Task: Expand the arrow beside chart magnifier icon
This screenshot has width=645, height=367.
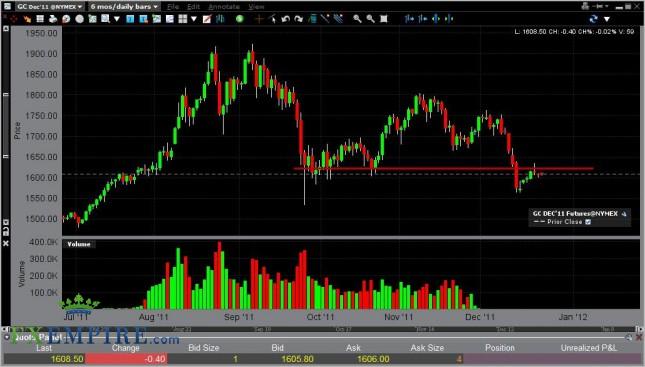Action: (117, 19)
